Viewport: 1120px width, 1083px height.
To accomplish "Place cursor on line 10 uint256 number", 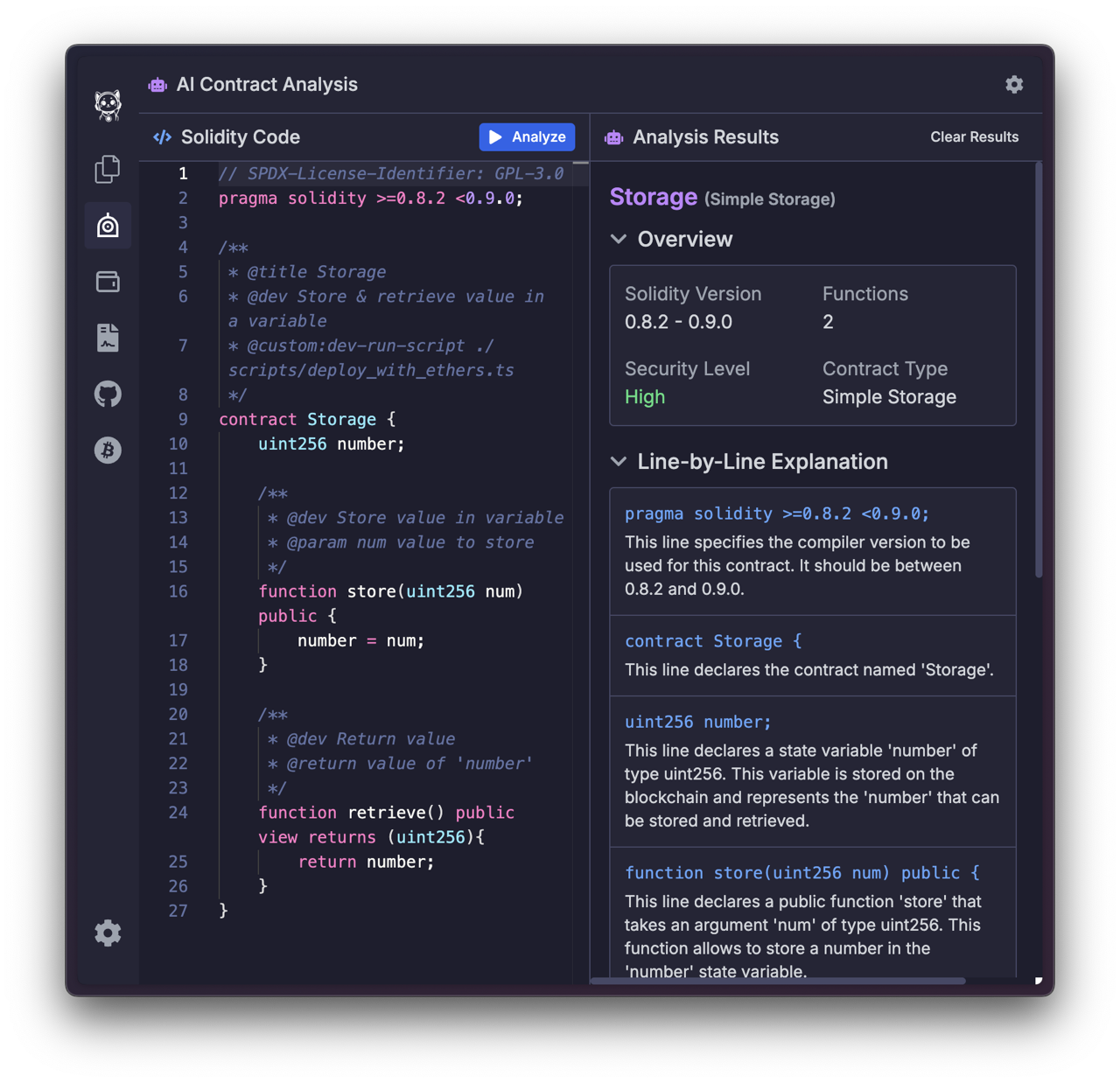I will (x=332, y=444).
